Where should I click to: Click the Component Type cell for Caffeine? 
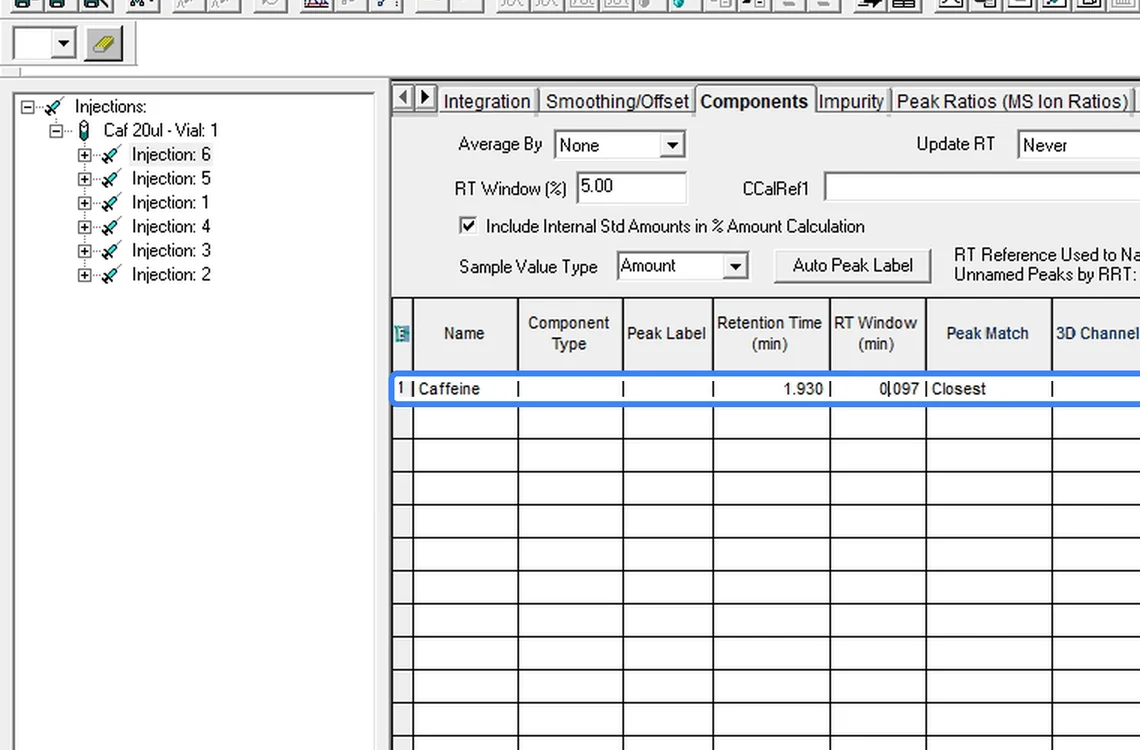pos(570,389)
